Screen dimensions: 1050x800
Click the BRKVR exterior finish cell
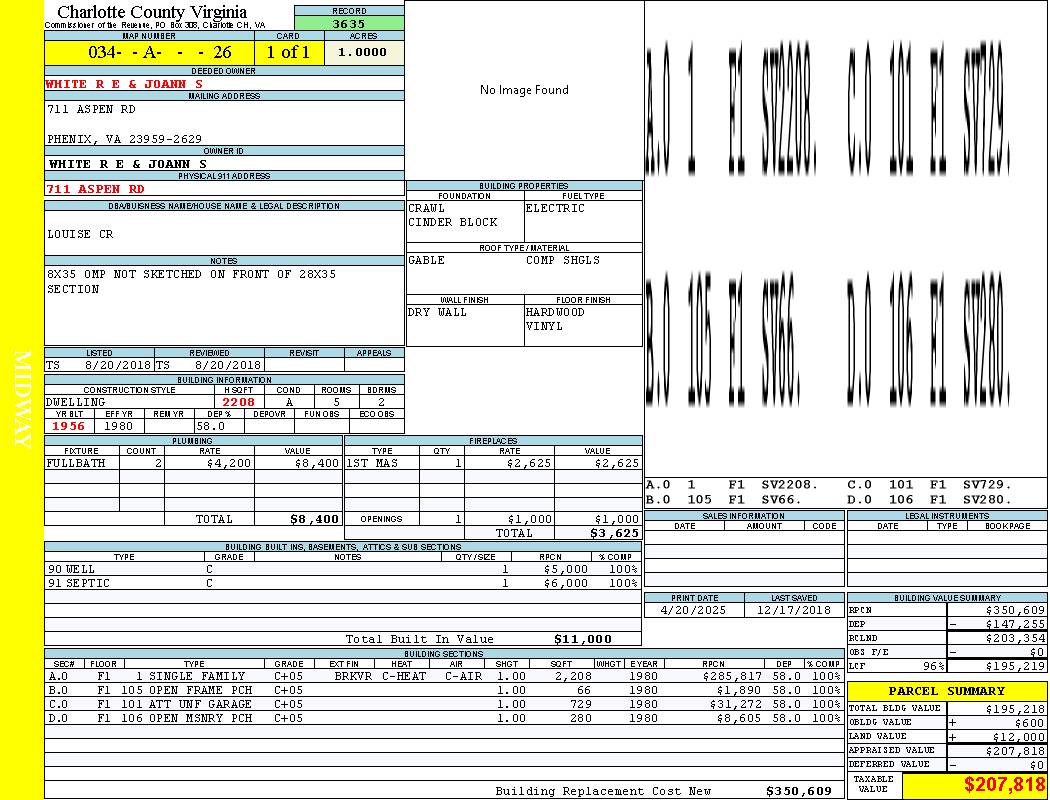point(354,676)
